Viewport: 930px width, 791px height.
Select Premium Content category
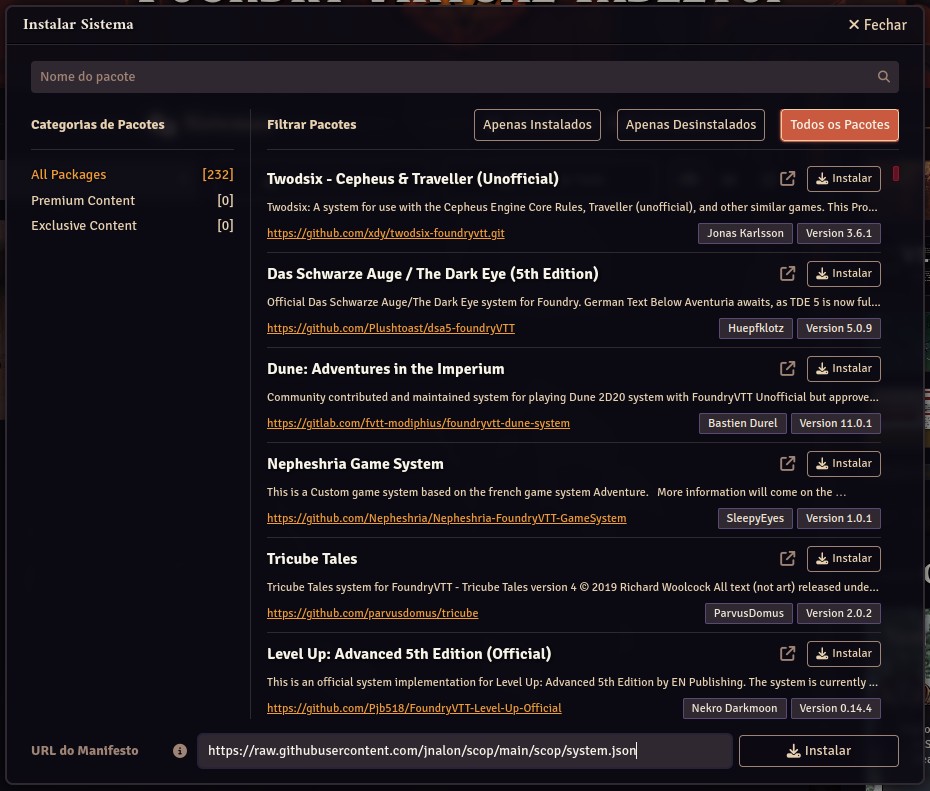[x=83, y=200]
